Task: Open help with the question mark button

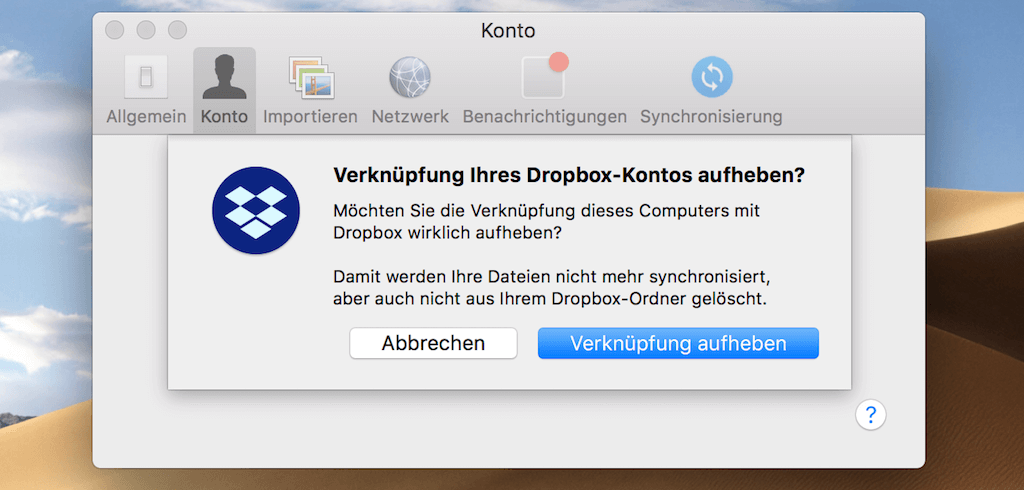Action: tap(871, 414)
